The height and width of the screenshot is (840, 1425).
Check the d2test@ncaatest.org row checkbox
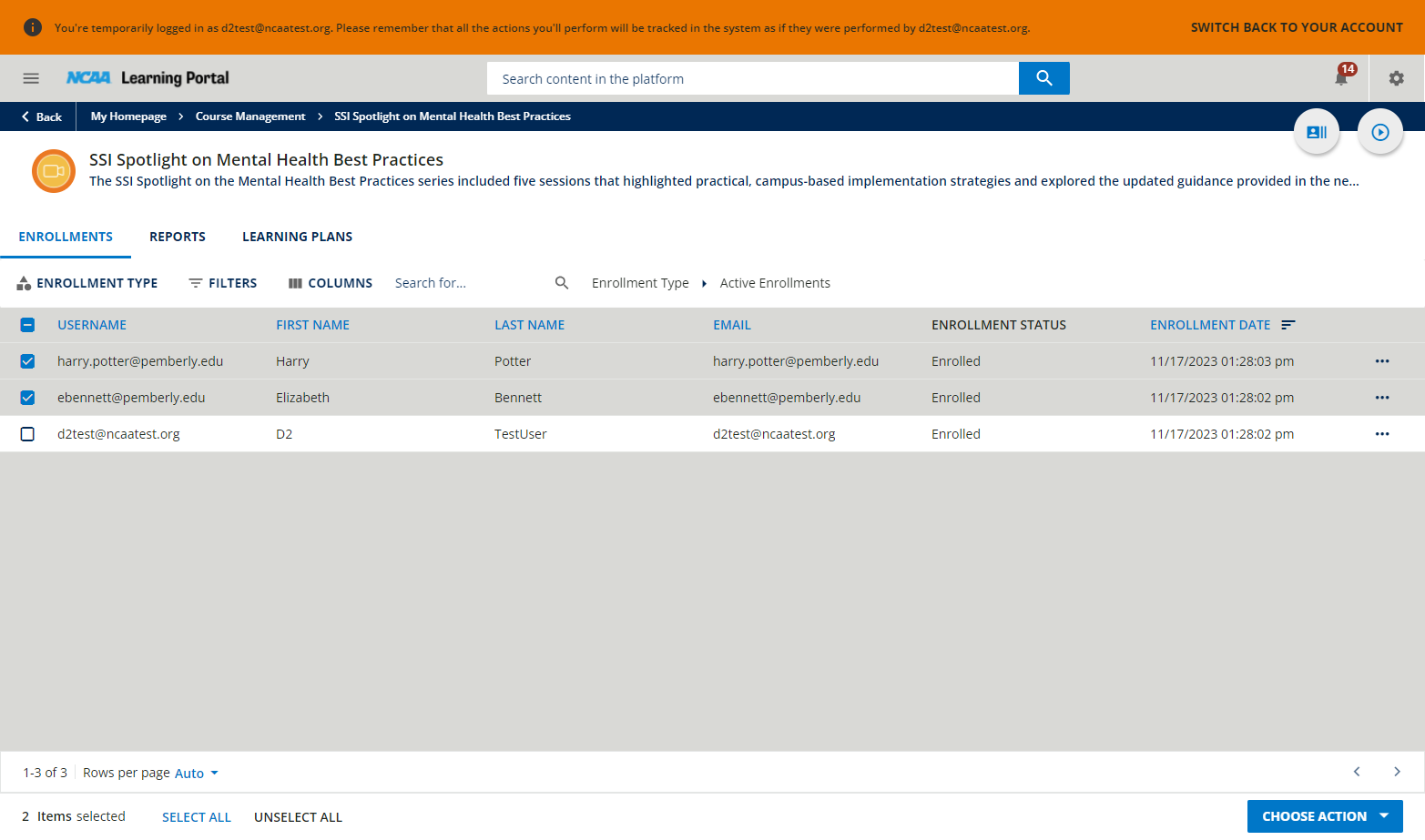coord(27,434)
